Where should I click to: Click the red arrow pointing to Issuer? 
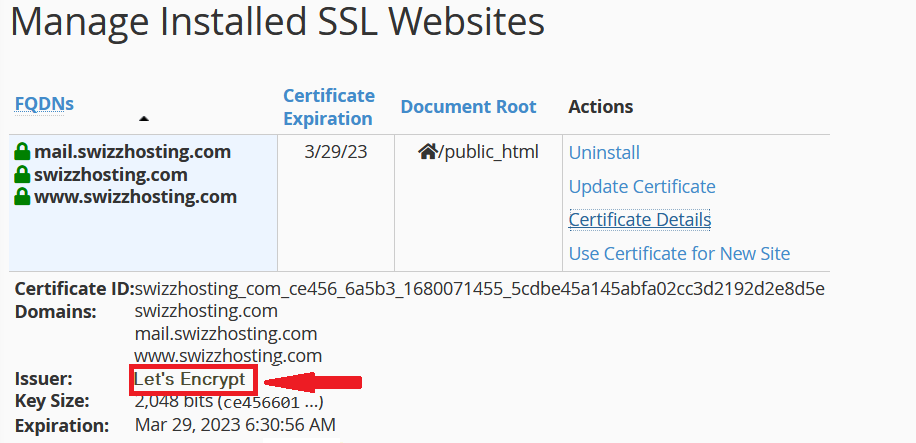313,382
